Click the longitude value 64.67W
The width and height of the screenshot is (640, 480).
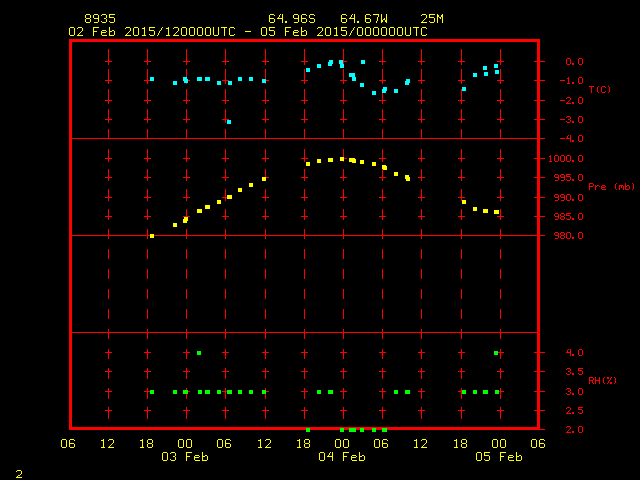coord(362,19)
